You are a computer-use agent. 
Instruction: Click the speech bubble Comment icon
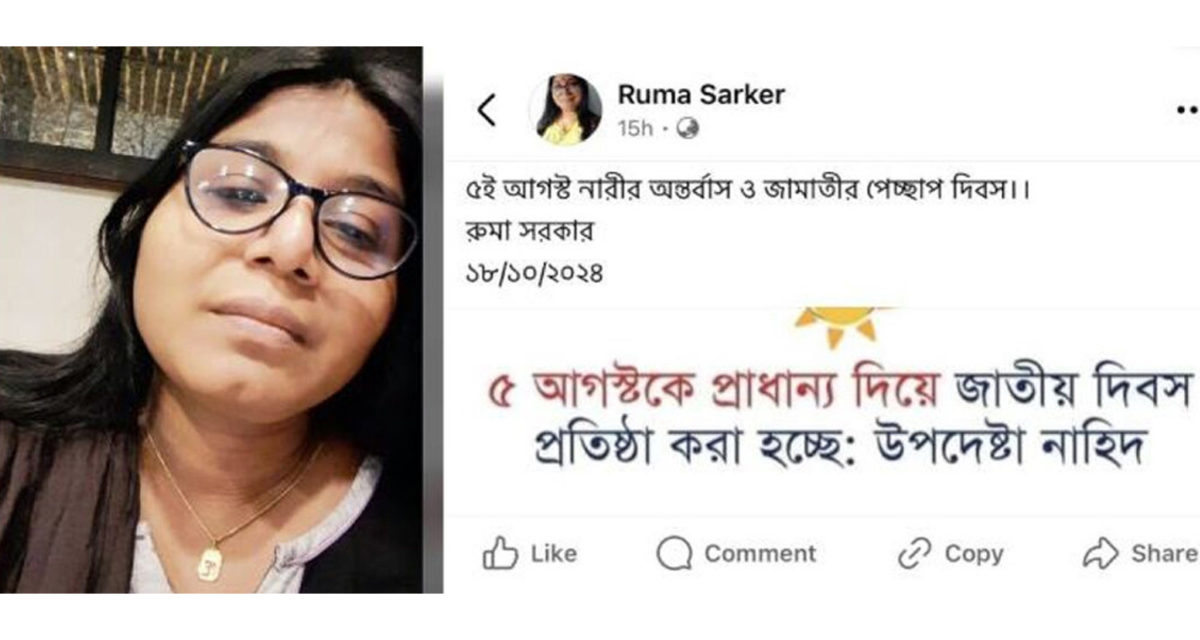coord(675,553)
